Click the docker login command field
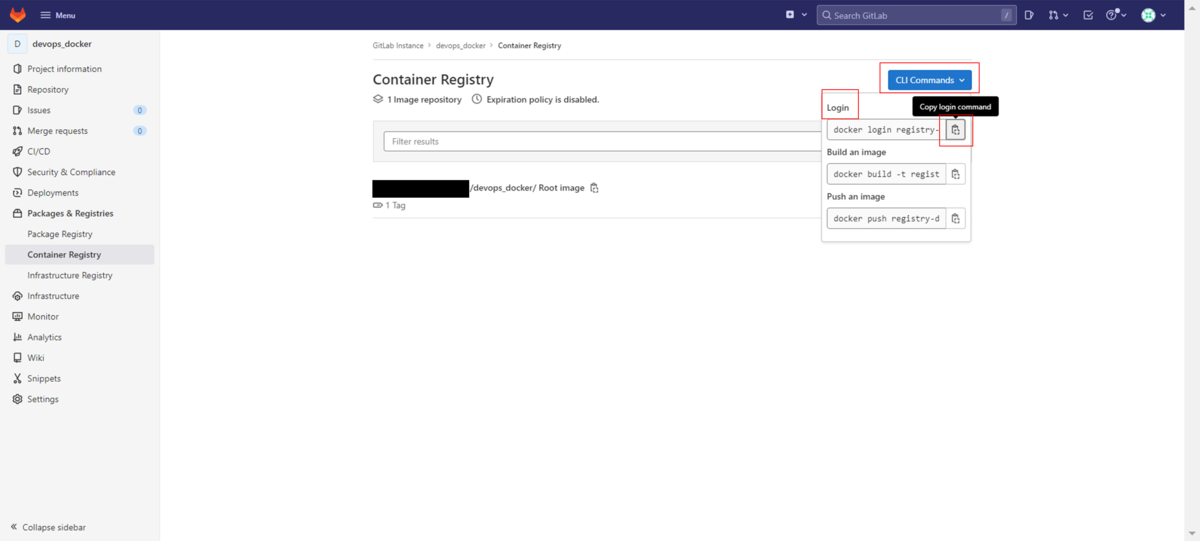Screen dimensions: 1200x541 pyautogui.click(x=886, y=130)
